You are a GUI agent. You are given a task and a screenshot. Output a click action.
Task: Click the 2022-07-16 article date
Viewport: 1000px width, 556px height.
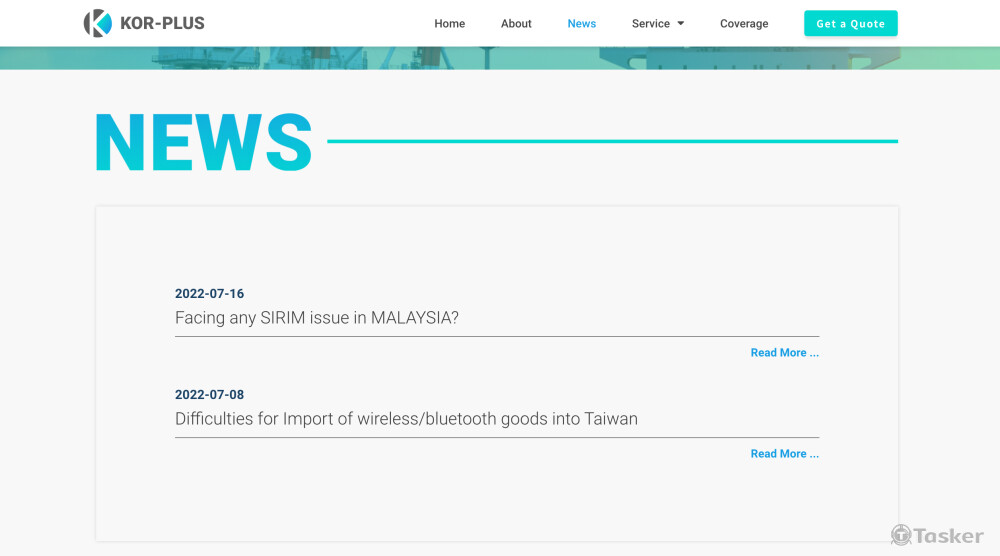point(209,294)
